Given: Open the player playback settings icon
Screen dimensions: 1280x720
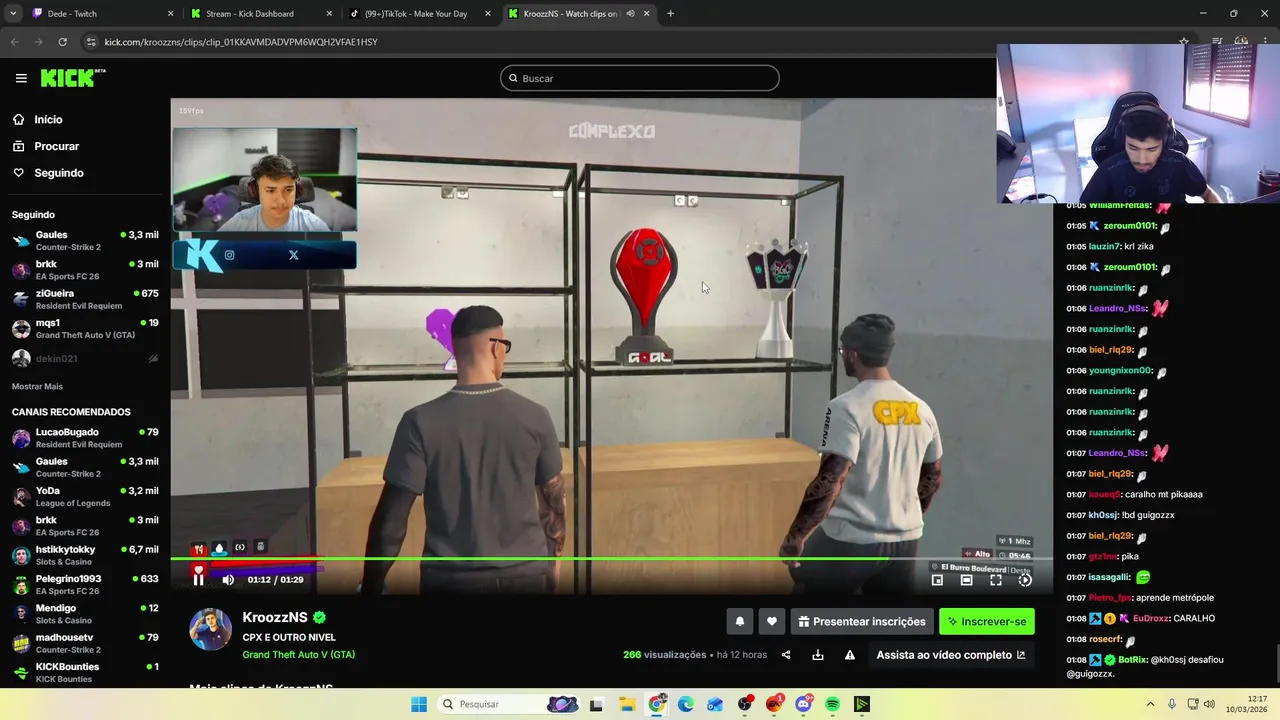Looking at the screenshot, I should (1025, 580).
